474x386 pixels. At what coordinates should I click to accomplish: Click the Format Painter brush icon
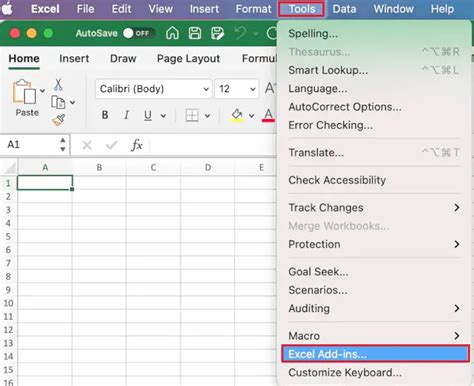click(59, 120)
